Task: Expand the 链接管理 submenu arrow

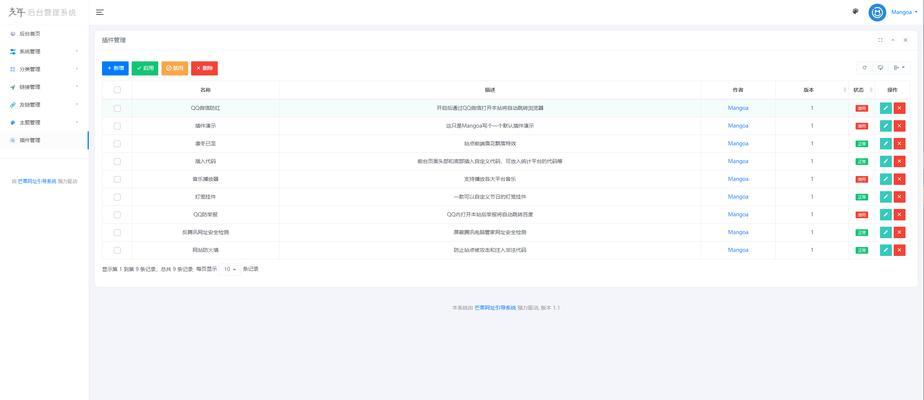Action: (77, 87)
